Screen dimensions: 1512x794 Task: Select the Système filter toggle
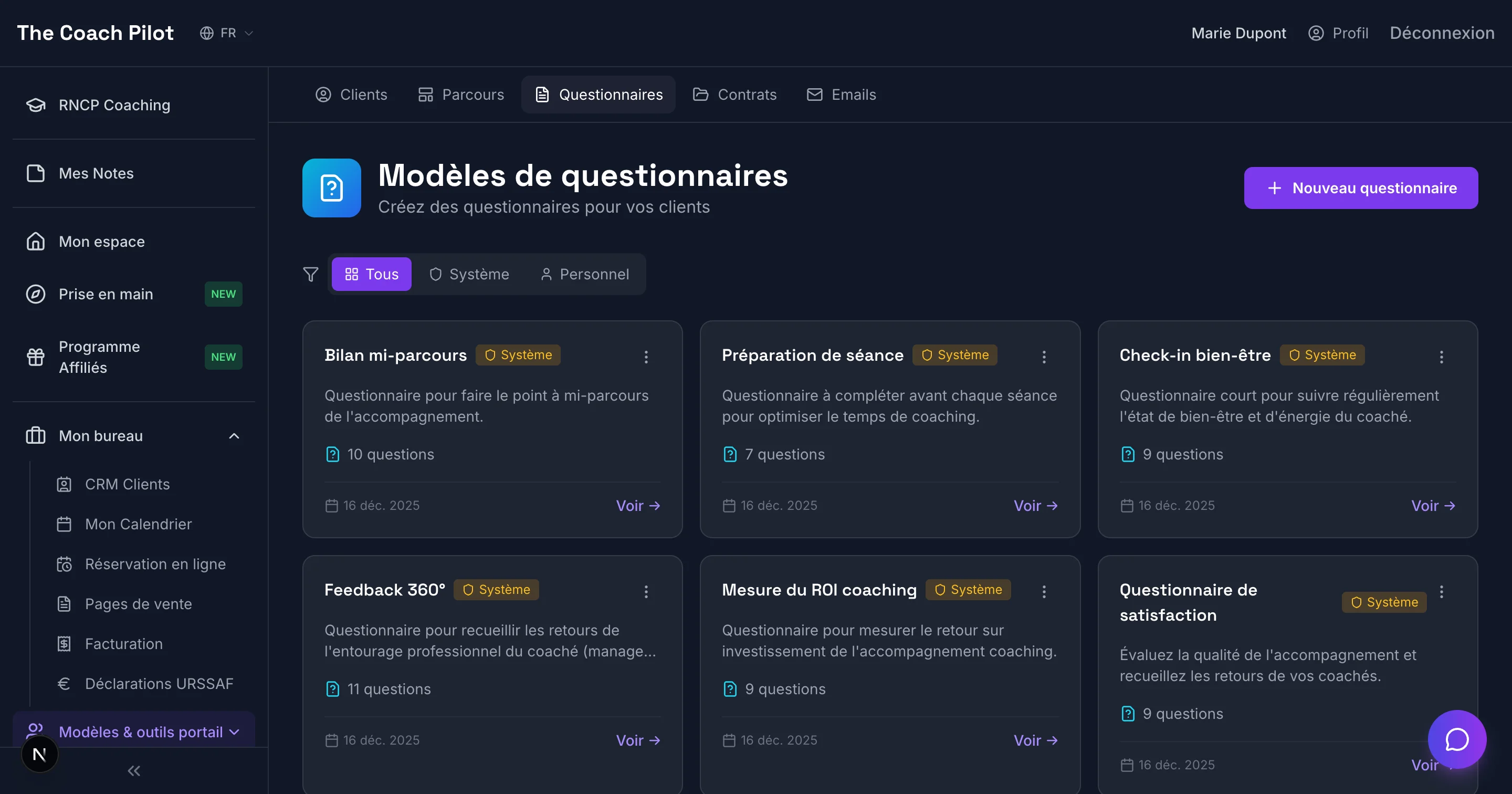(x=469, y=274)
